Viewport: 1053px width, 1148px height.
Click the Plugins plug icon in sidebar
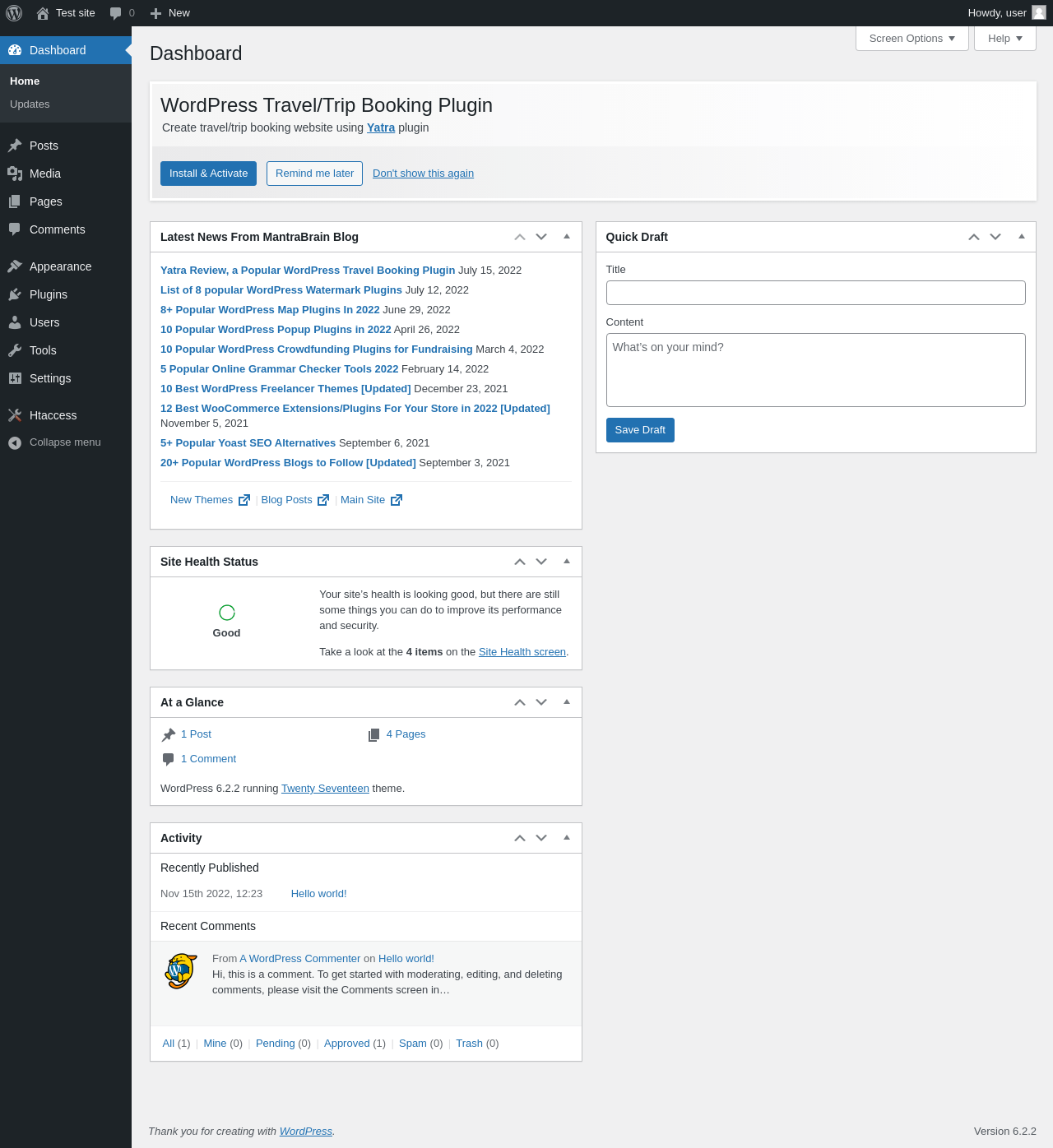click(x=15, y=294)
